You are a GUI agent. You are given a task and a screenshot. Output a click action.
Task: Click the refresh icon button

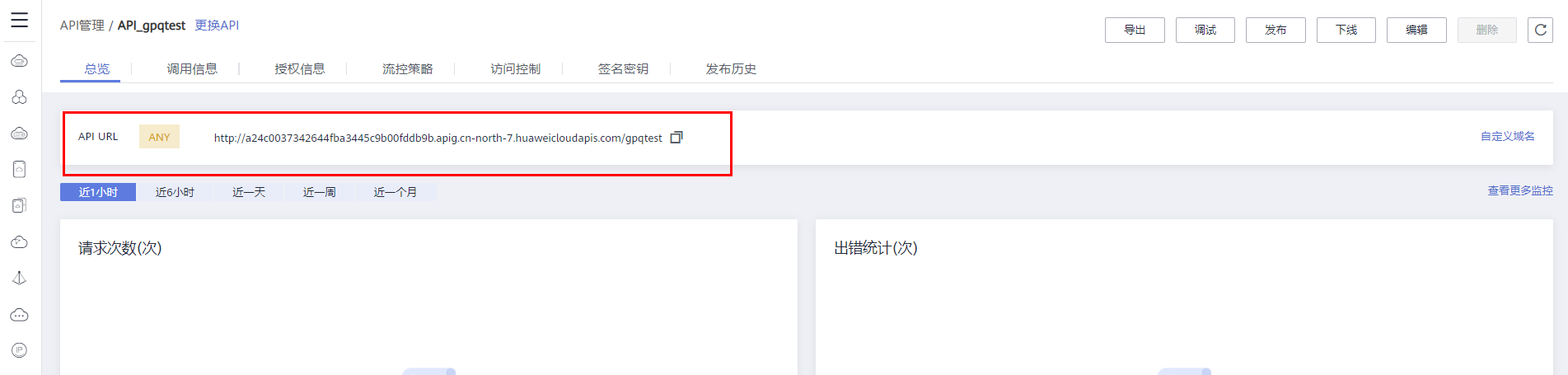(1540, 30)
